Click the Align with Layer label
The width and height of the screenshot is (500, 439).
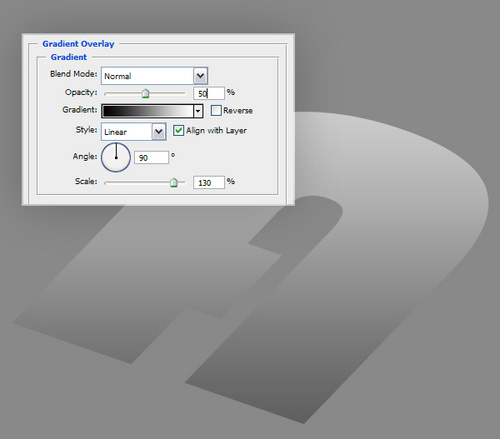216,130
